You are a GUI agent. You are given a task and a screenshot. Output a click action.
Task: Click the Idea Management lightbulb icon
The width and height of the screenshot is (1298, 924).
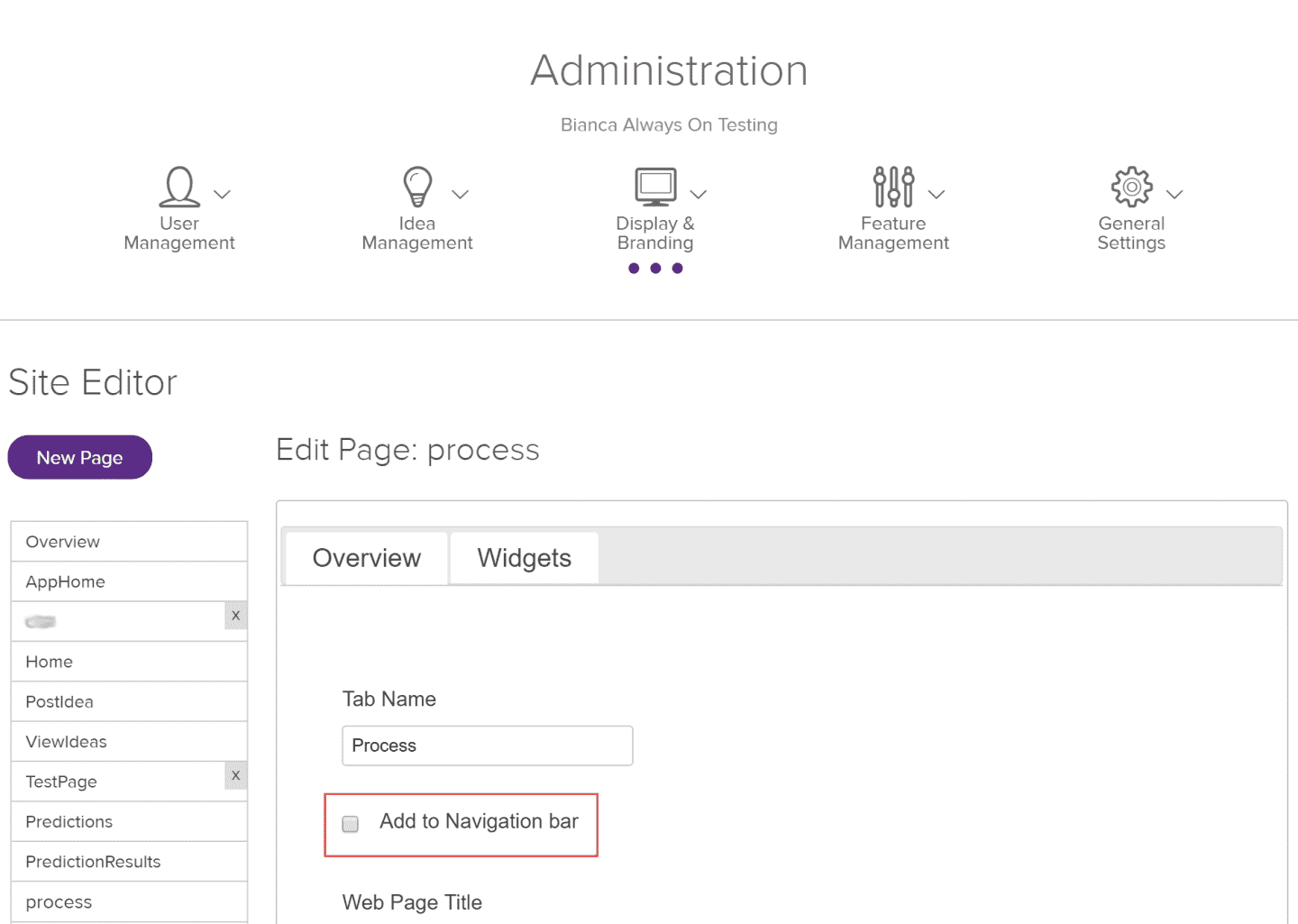click(x=417, y=188)
